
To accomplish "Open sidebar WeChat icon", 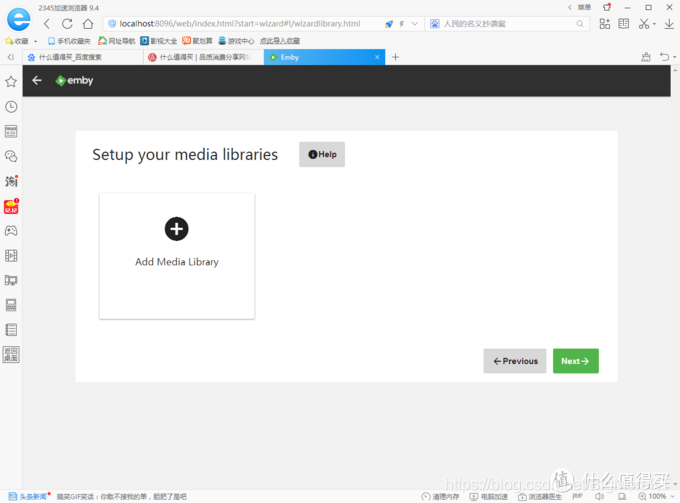I will click(11, 156).
